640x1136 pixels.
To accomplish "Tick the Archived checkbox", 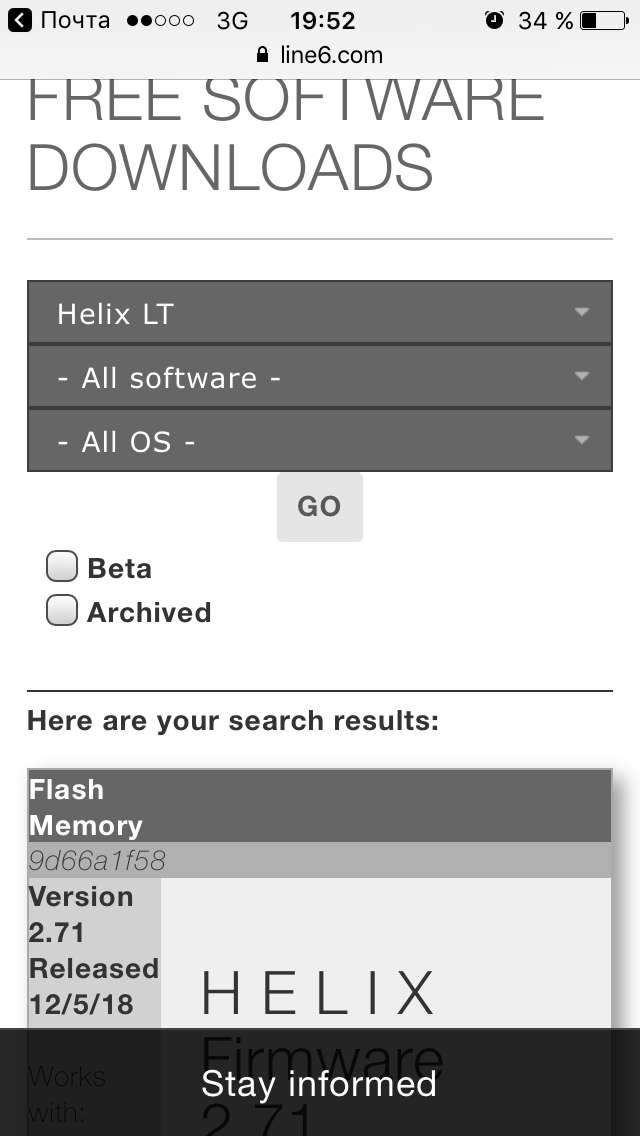I will [62, 611].
